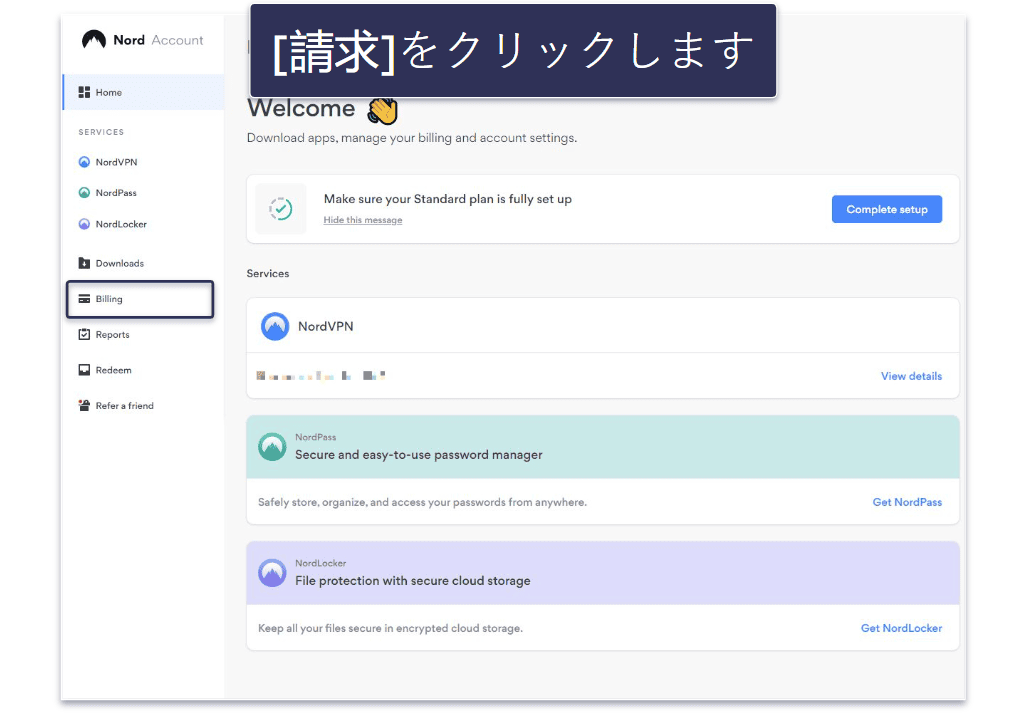Click the NordLocker logo in purple card
The height and width of the screenshot is (715, 1027).
pyautogui.click(x=272, y=573)
